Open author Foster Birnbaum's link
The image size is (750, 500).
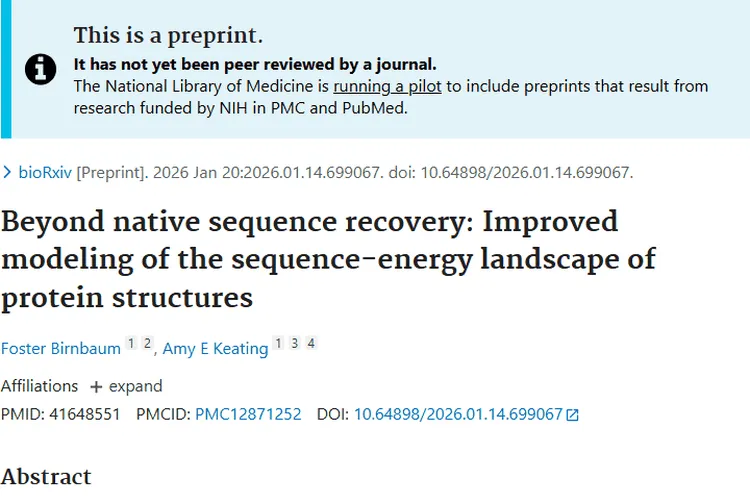(x=60, y=348)
